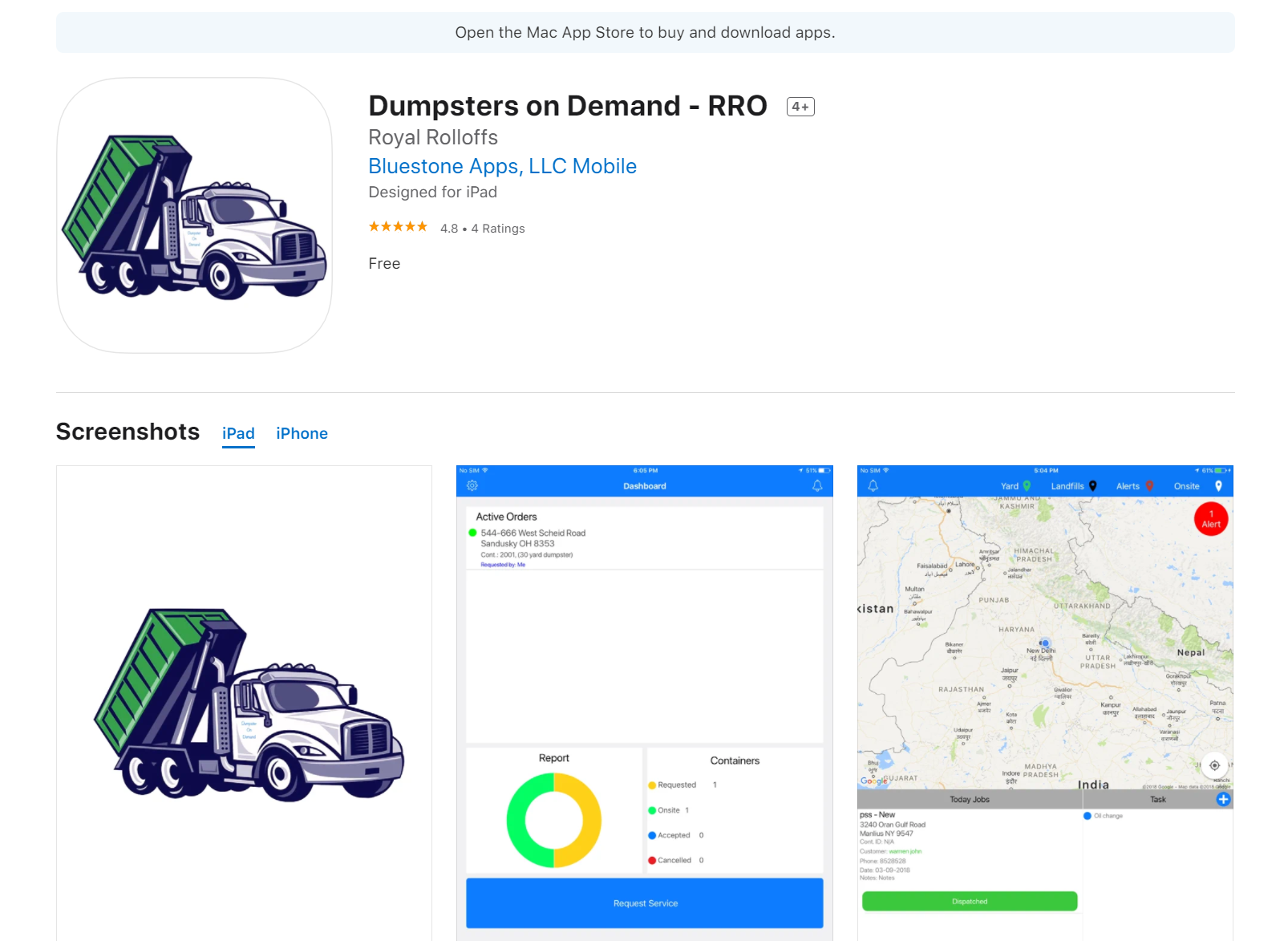Click the bell icon in Dashboard header

point(817,486)
